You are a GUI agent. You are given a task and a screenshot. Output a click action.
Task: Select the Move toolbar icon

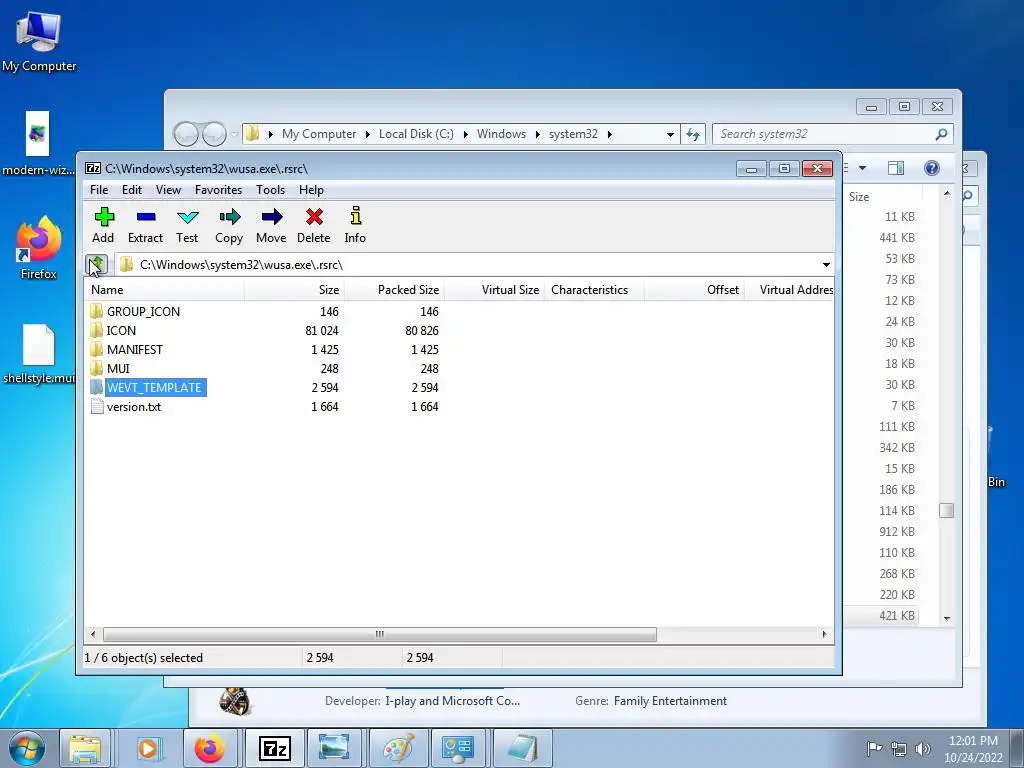coord(271,225)
